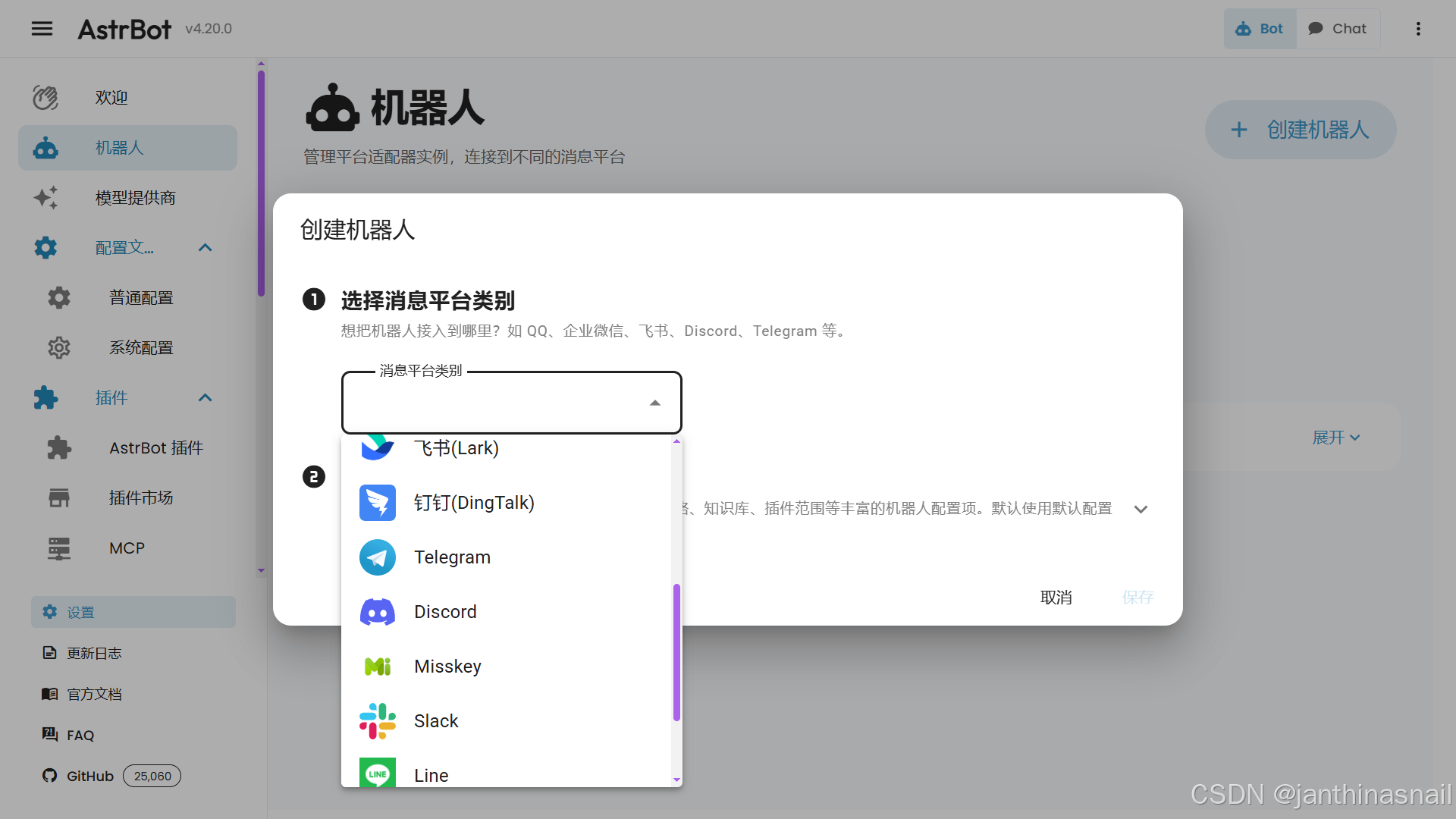The width and height of the screenshot is (1456, 819).
Task: Click the Discord logo icon
Action: click(378, 612)
